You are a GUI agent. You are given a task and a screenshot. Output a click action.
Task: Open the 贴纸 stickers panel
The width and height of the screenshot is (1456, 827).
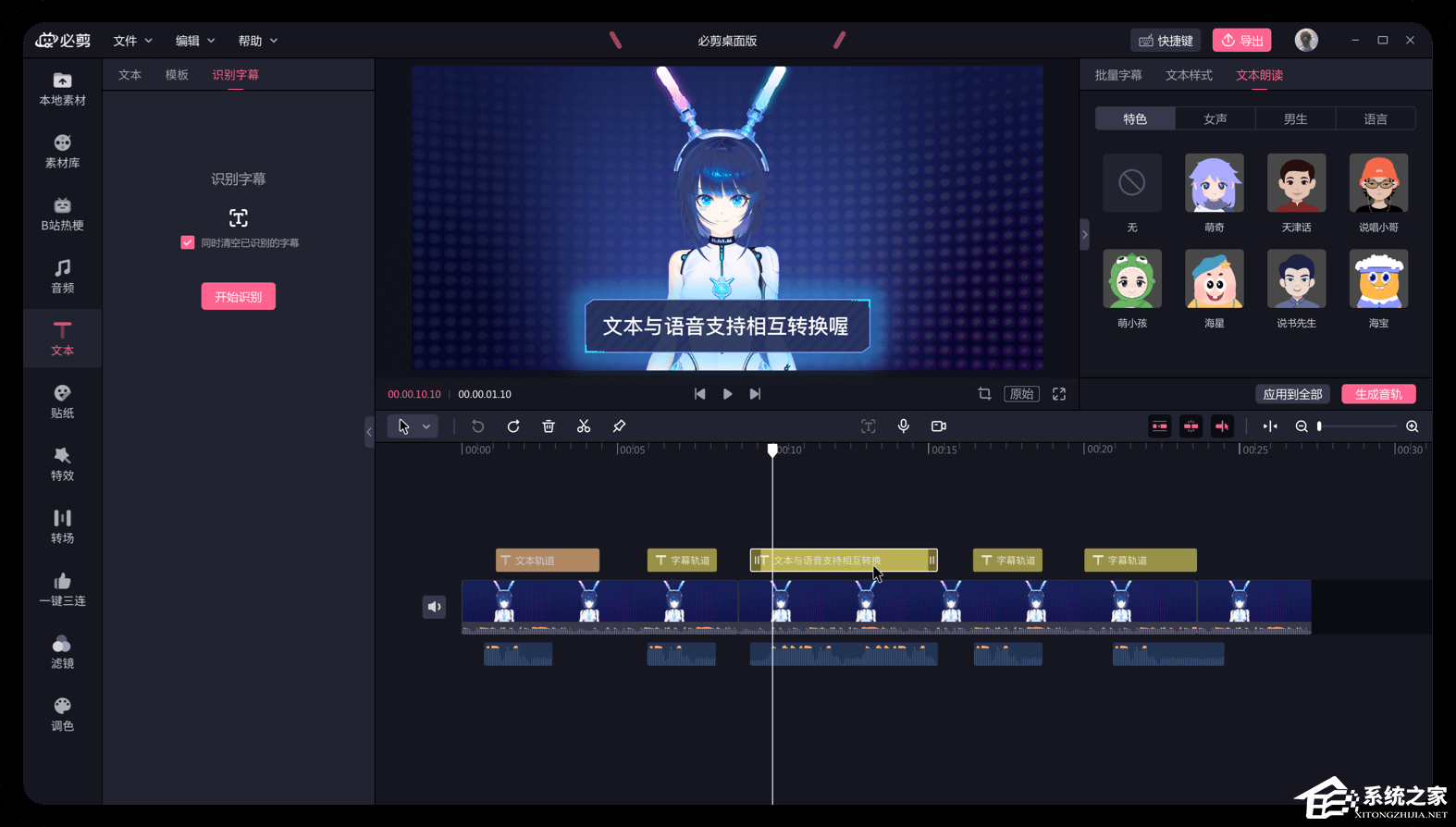pyautogui.click(x=62, y=401)
